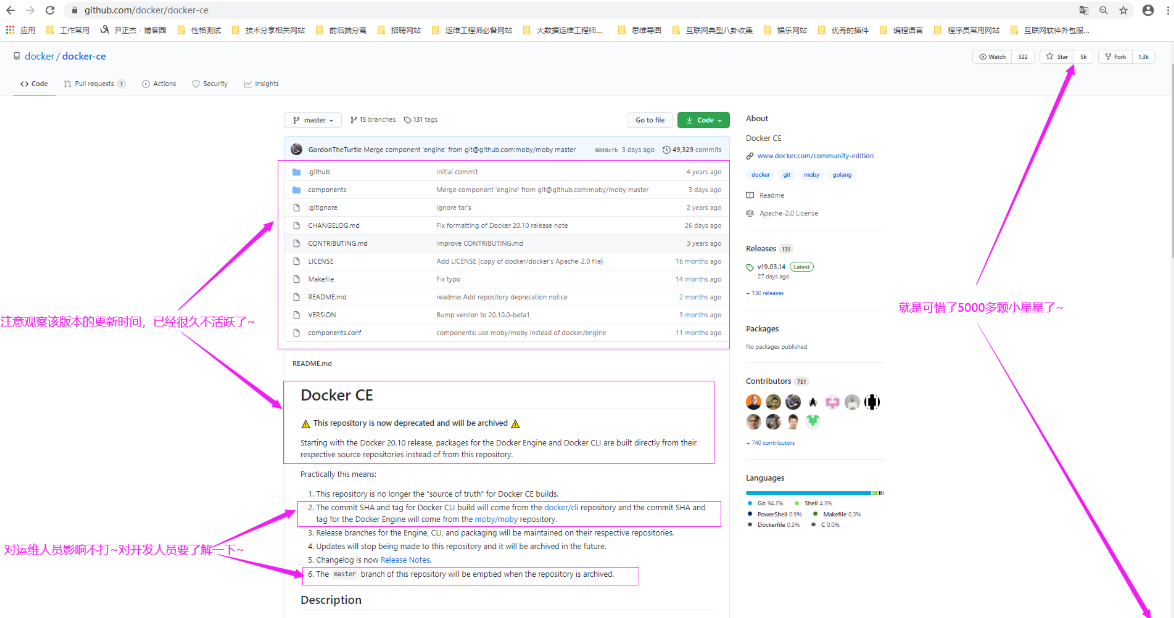Switch to the Code tab
Viewport: 1174px width, 618px height.
pyautogui.click(x=34, y=84)
